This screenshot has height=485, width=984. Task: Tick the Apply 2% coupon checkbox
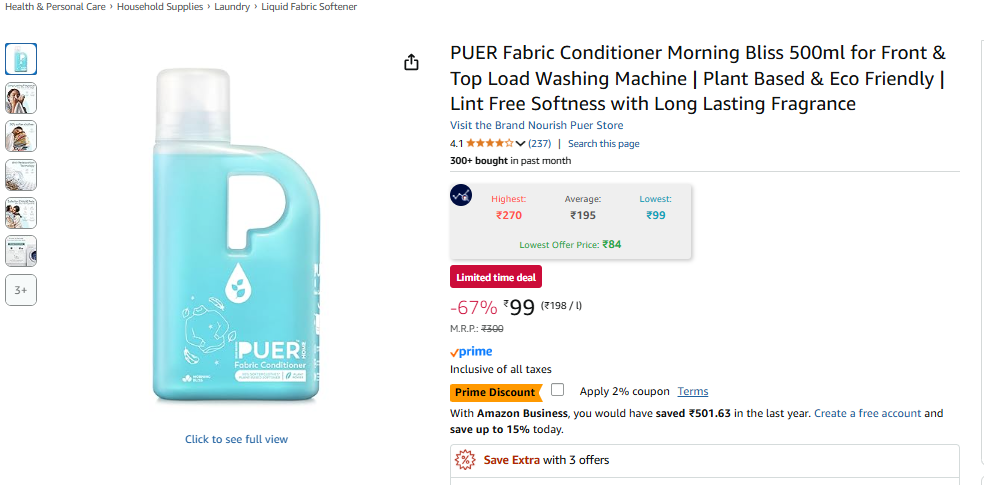[x=557, y=390]
